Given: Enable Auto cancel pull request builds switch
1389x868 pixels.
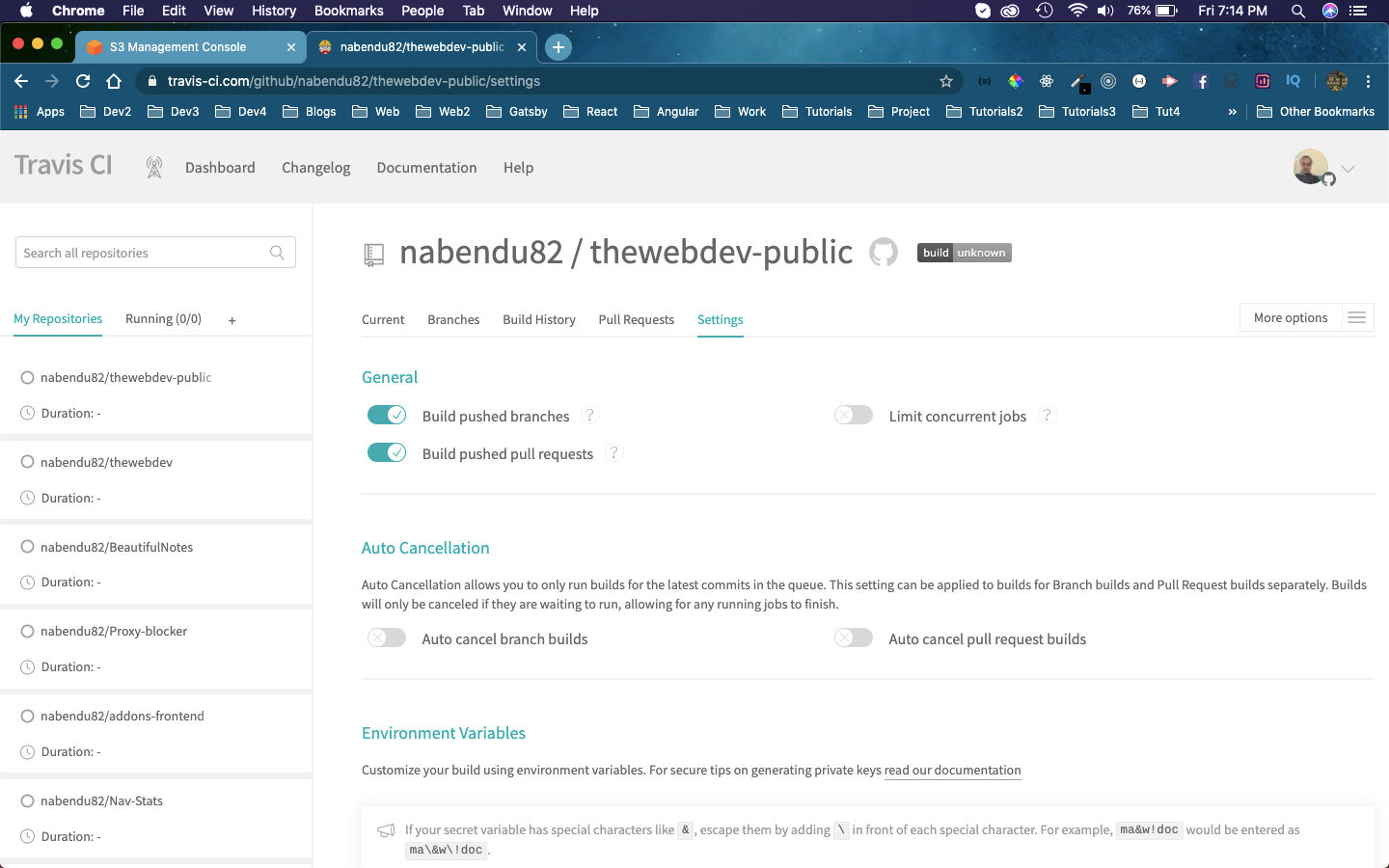Looking at the screenshot, I should tap(854, 637).
